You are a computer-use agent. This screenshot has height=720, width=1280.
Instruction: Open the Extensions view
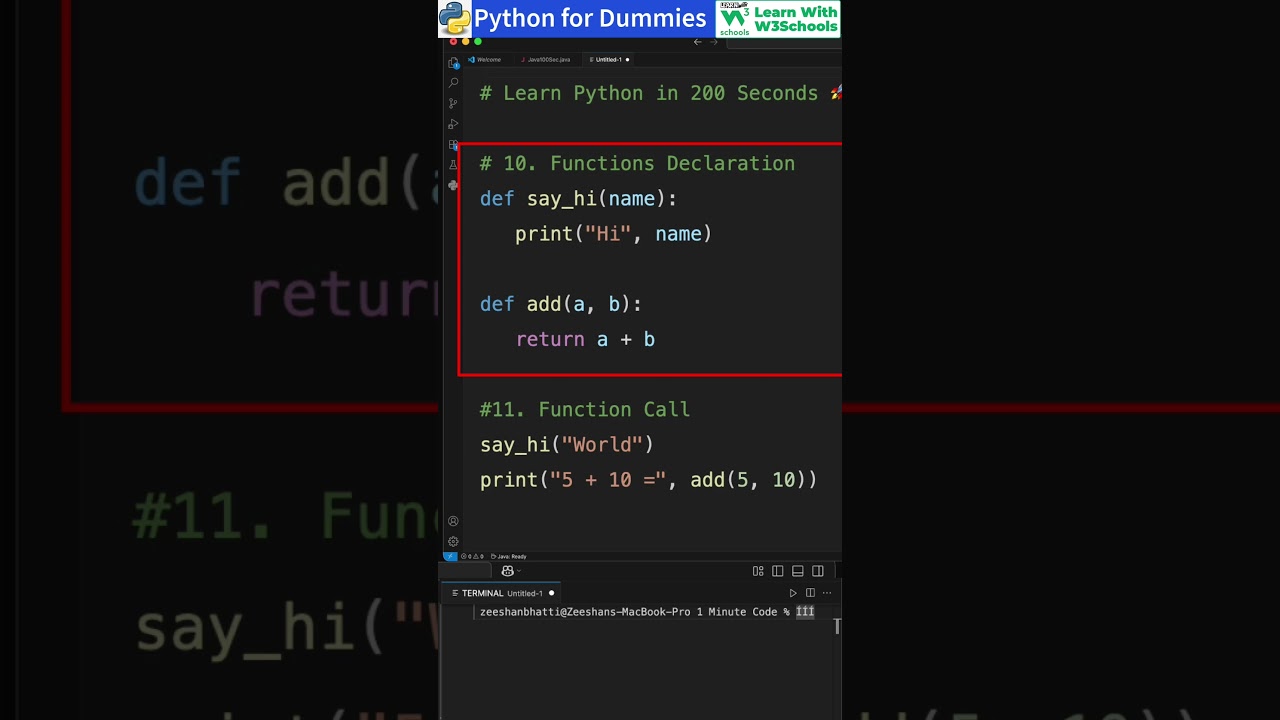click(453, 145)
